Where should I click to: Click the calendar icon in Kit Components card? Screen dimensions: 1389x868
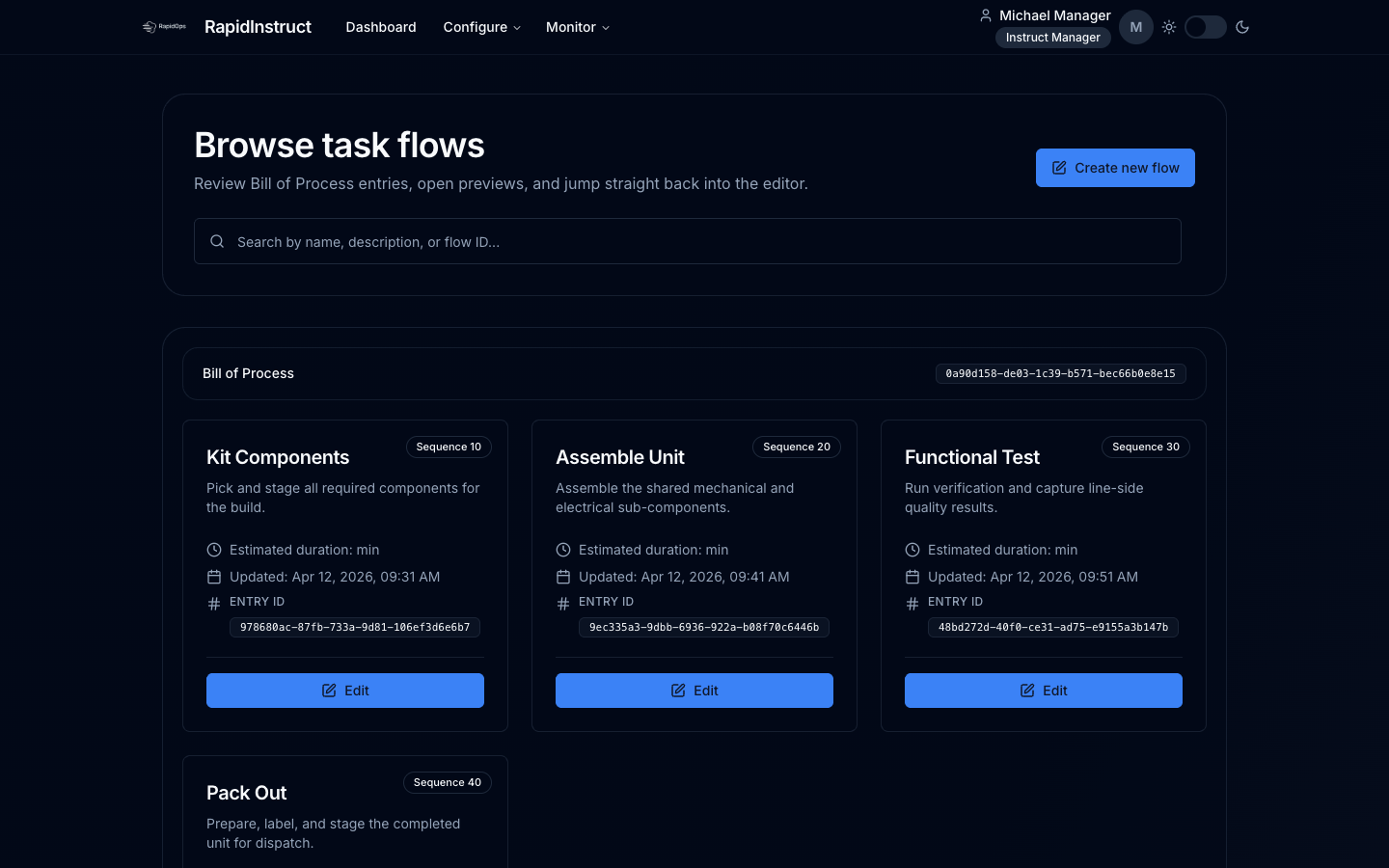[214, 577]
